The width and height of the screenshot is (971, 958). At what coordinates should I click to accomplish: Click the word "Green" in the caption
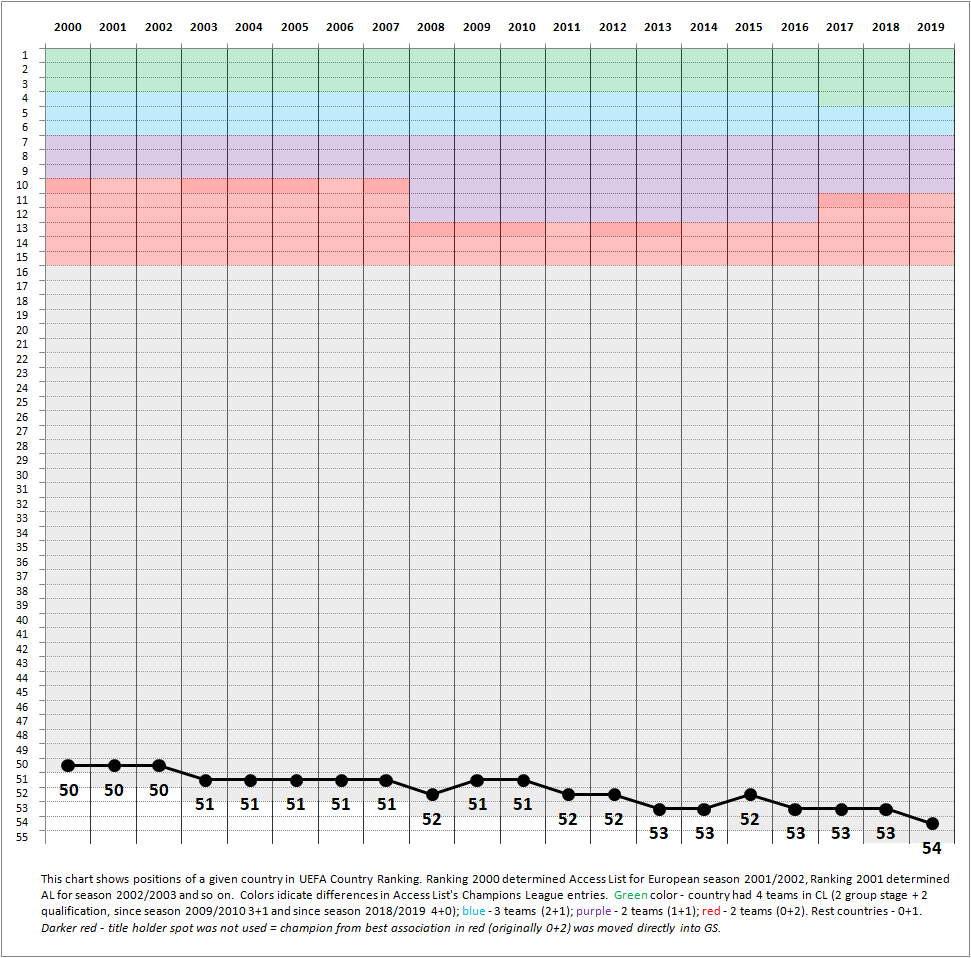631,897
